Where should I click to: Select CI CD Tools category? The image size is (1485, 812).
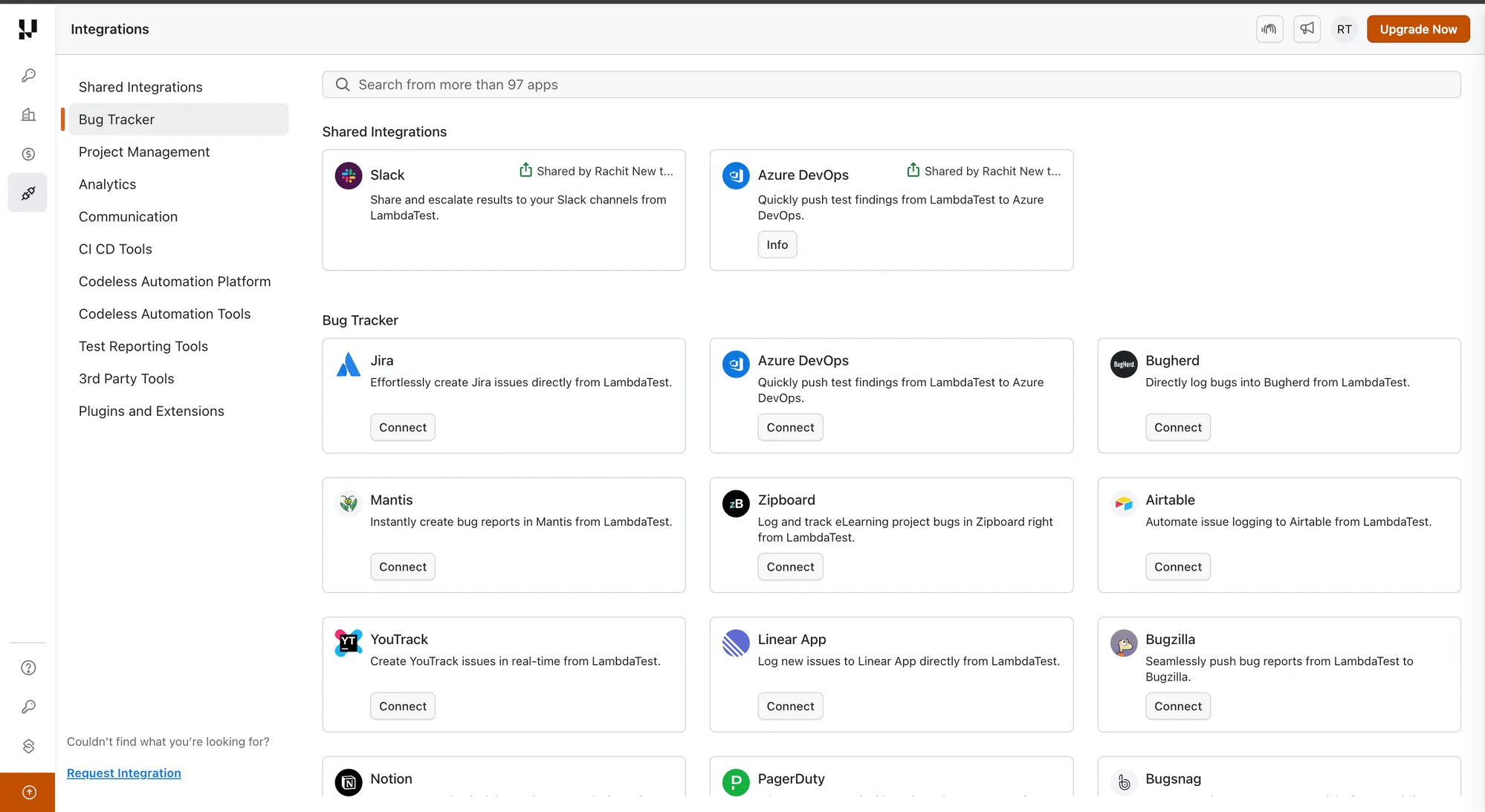point(178,249)
